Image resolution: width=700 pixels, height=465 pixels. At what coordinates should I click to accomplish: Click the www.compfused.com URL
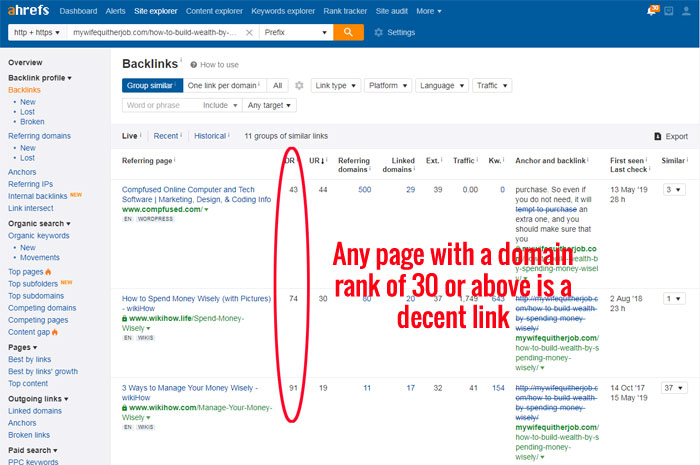coord(162,209)
